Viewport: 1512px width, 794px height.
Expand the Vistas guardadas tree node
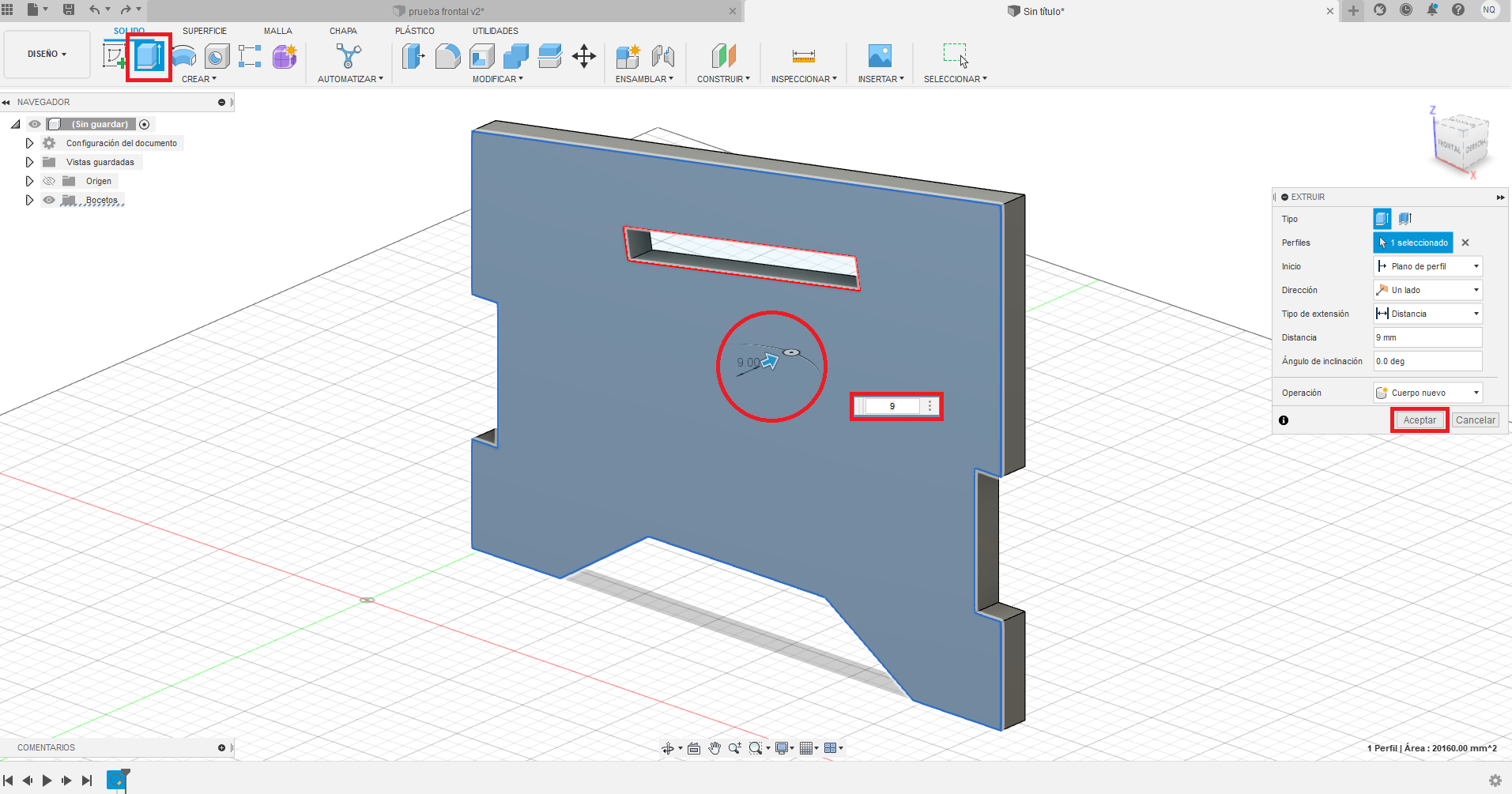pos(29,162)
